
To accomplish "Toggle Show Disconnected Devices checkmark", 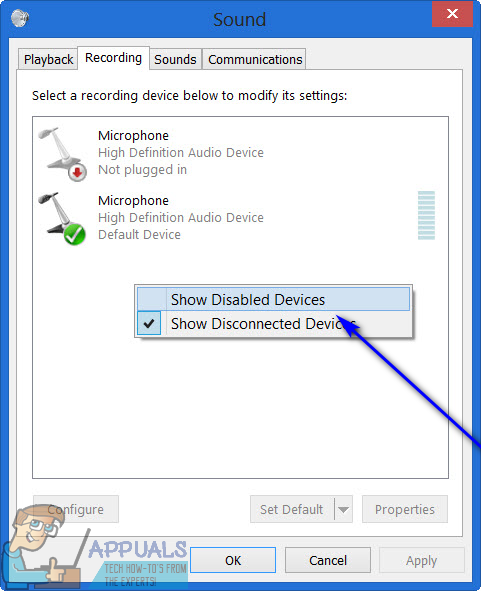I will coord(149,323).
